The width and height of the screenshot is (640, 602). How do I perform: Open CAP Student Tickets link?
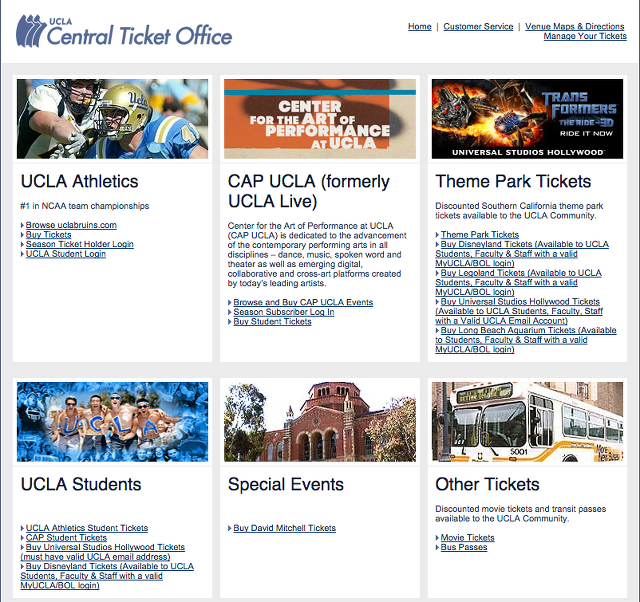pos(66,538)
